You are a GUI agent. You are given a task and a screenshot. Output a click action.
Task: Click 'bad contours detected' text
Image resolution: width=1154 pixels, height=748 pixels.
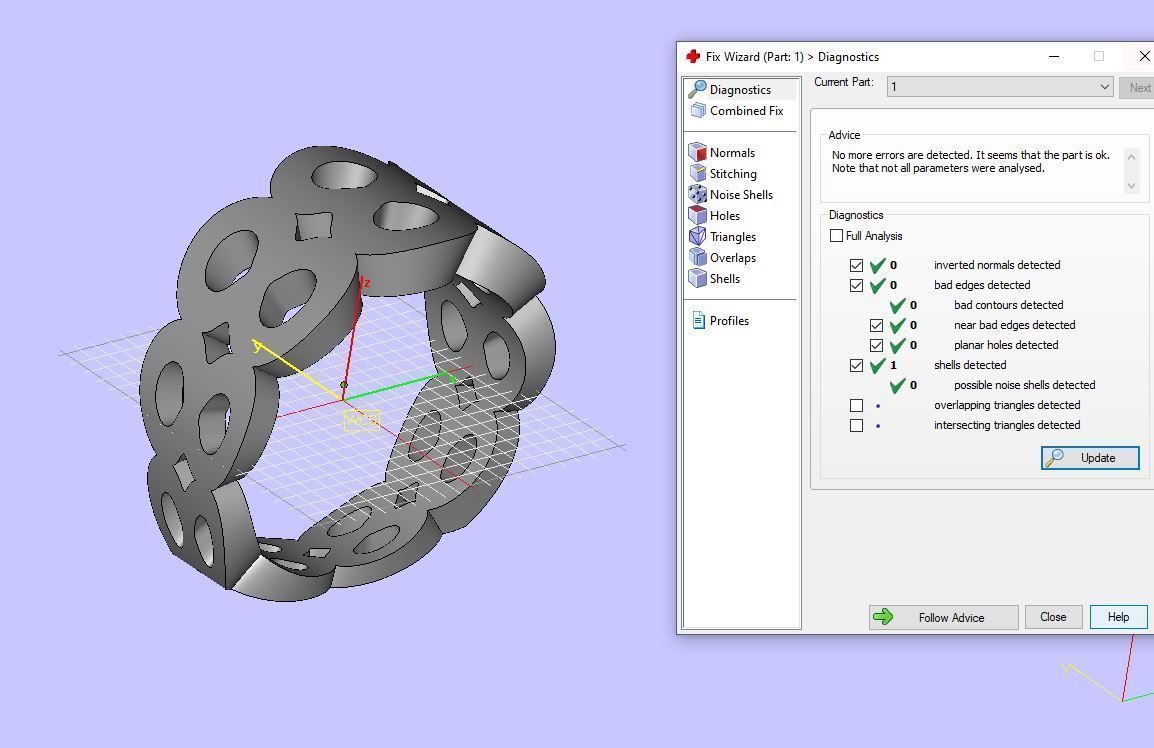1008,305
